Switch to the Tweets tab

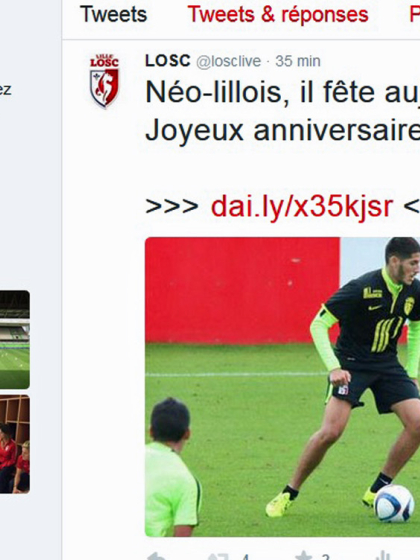pos(113,14)
